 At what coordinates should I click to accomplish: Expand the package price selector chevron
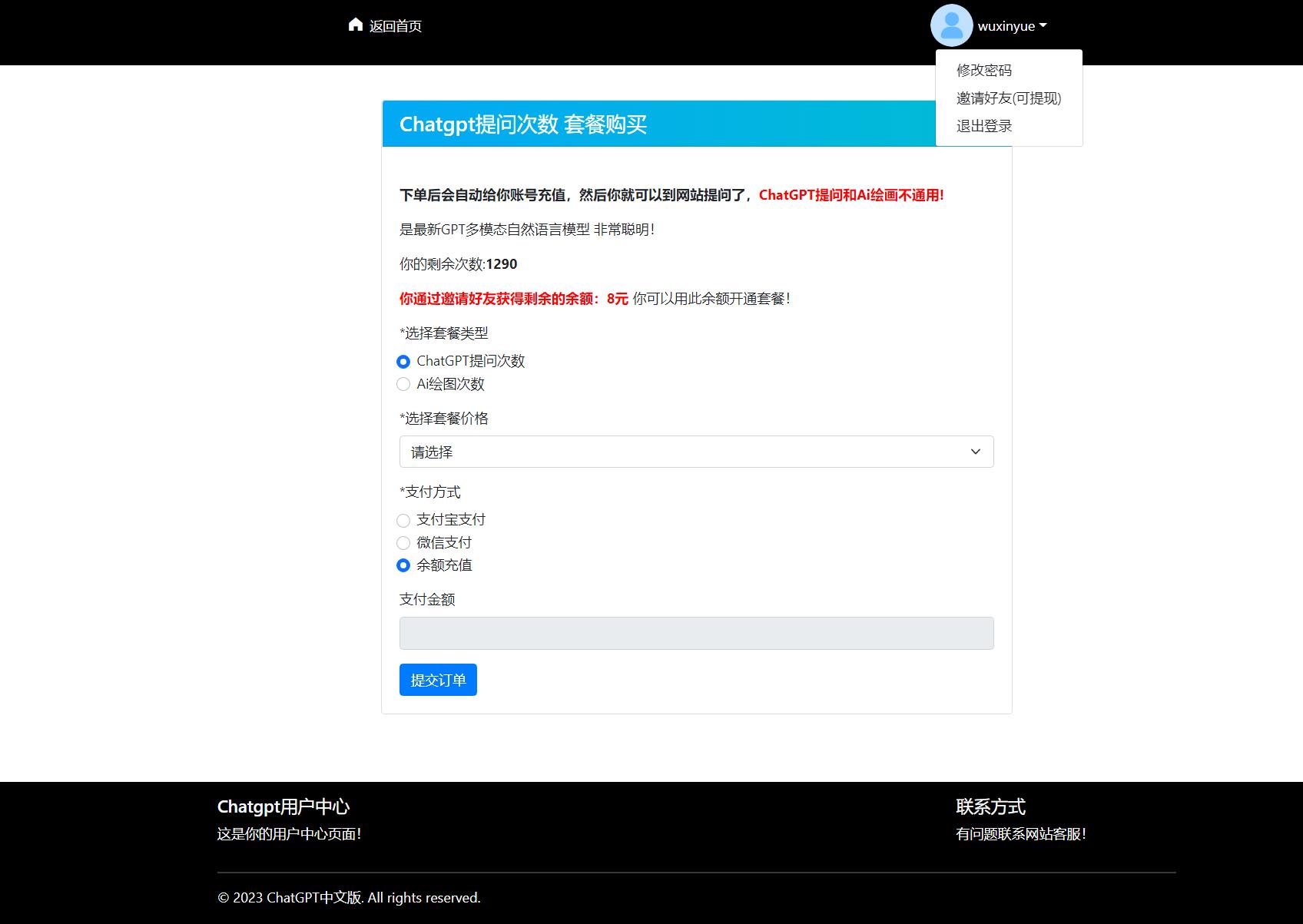click(976, 452)
